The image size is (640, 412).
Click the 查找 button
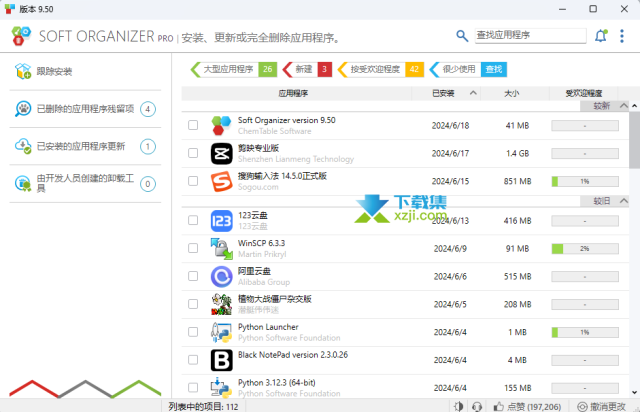point(494,69)
